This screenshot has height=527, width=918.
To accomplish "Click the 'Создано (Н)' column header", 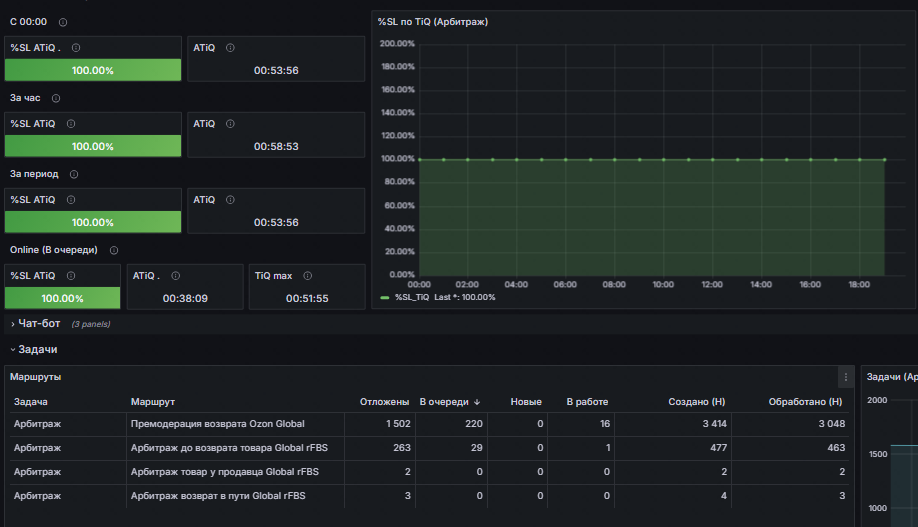I will pos(697,402).
